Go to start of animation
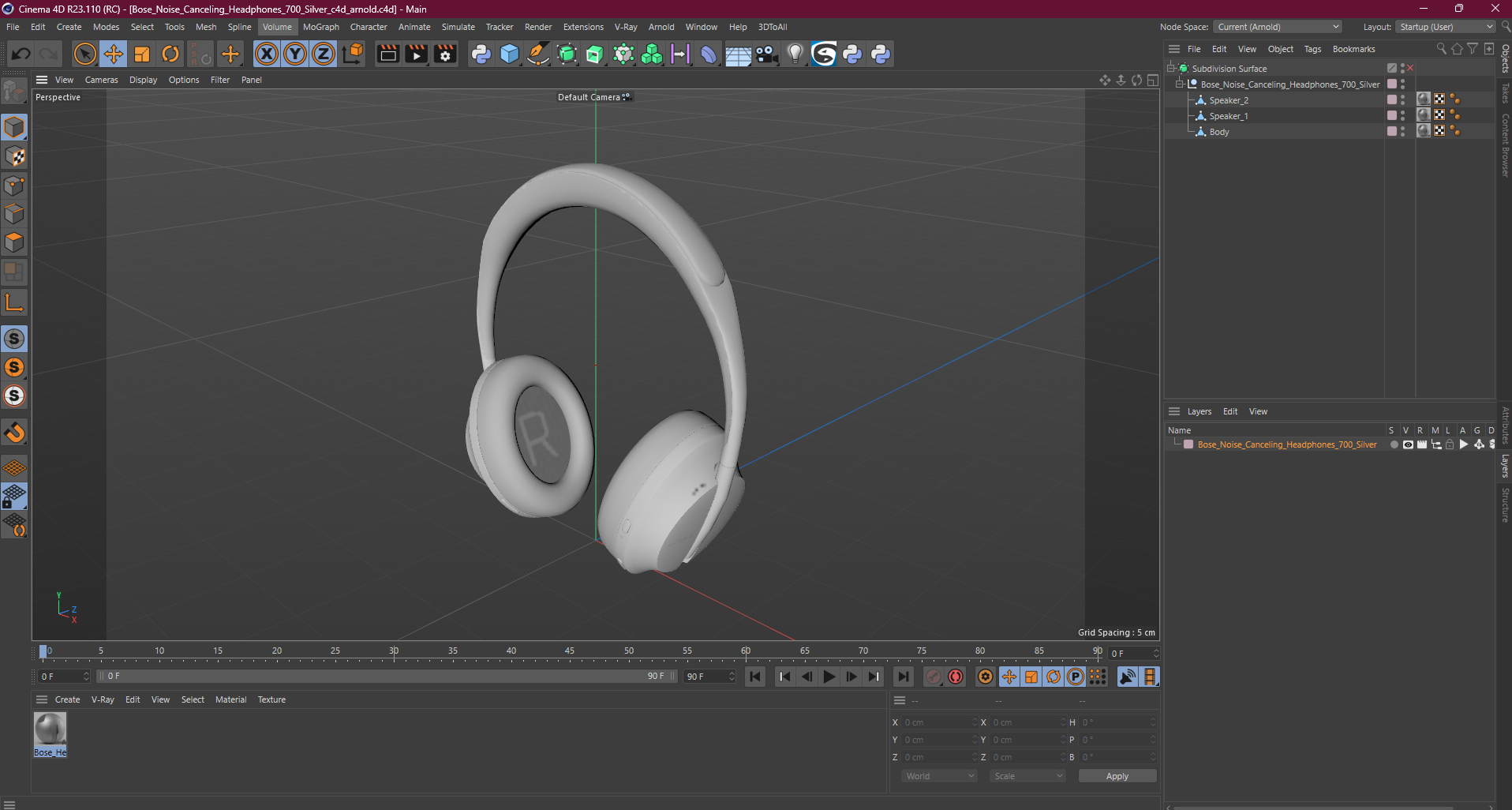Viewport: 1512px width, 810px height. pos(755,677)
